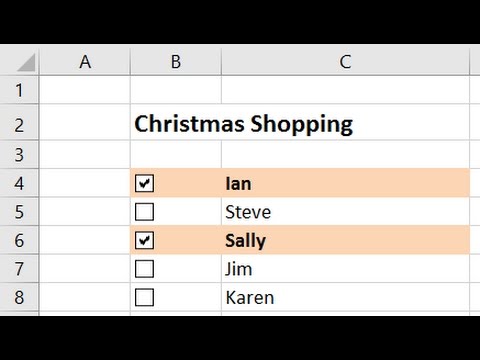Tick the checkbox beside Steve
480x360 pixels.
click(144, 212)
